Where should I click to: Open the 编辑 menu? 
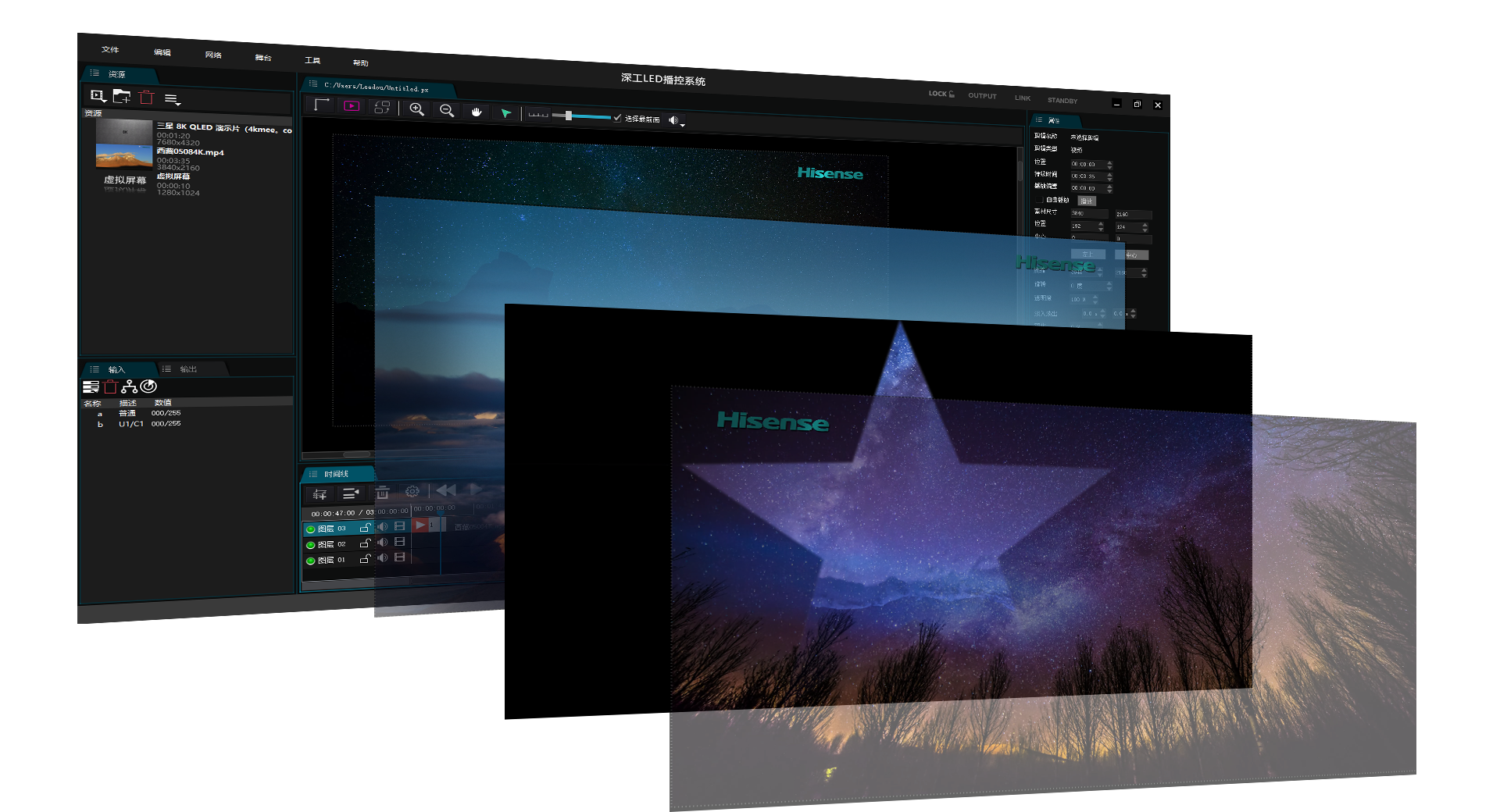tap(162, 52)
